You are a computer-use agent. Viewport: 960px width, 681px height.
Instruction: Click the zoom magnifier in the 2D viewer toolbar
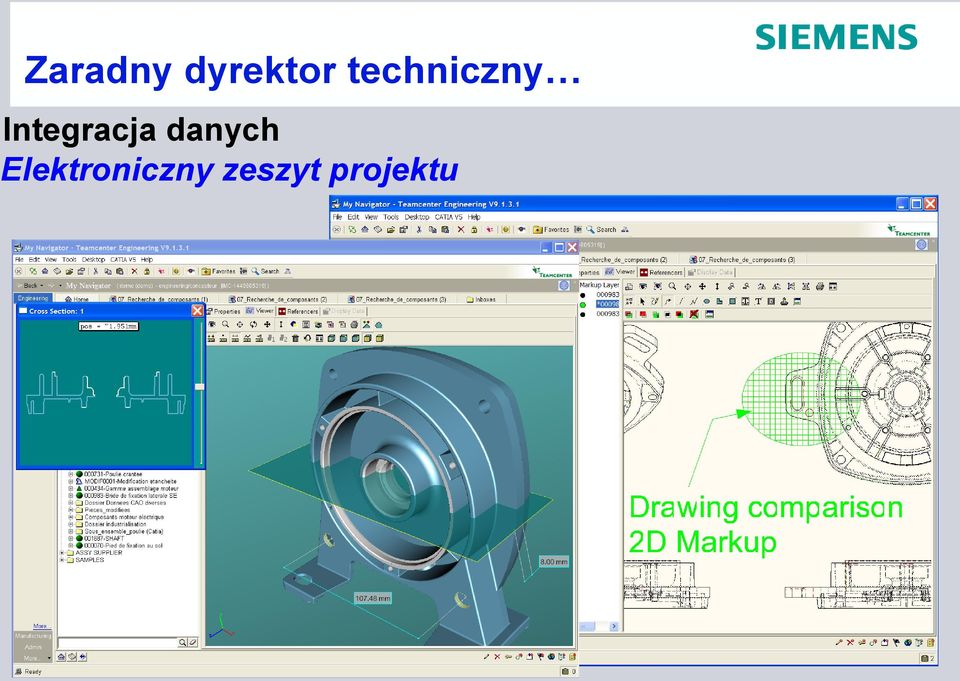(672, 287)
